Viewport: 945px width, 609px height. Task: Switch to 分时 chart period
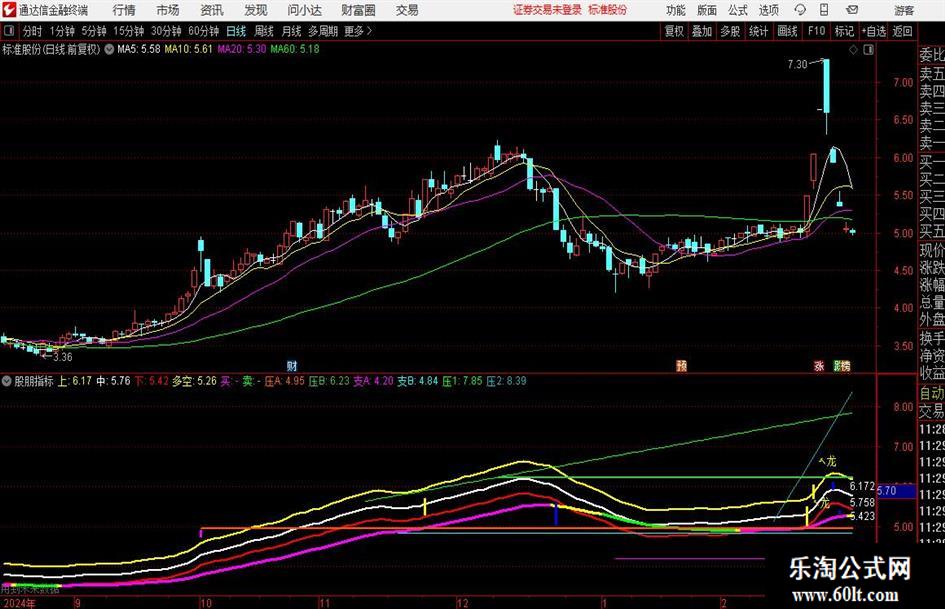(x=33, y=31)
